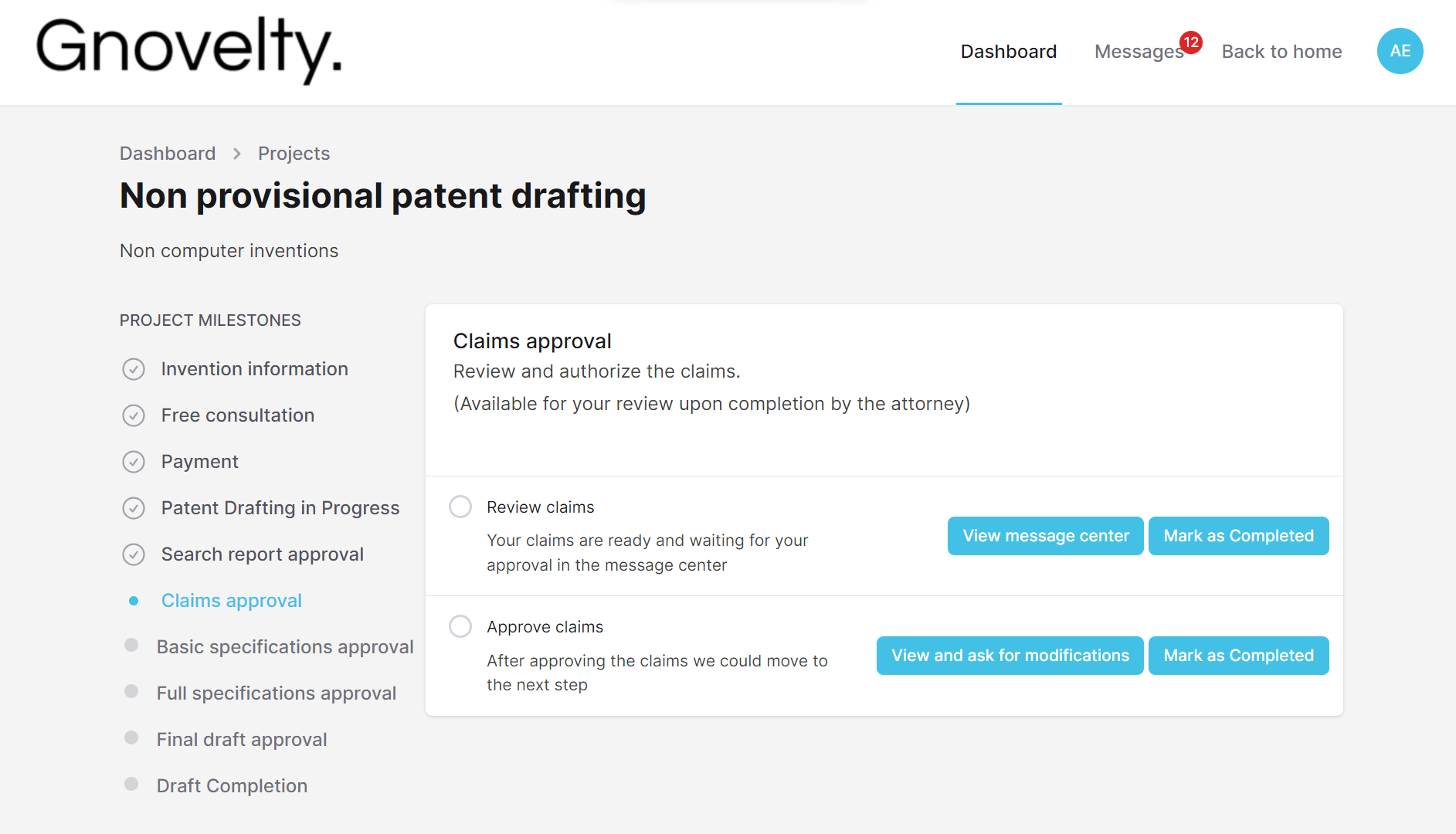
Task: Click Mark as Completed for Review claims
Action: pyautogui.click(x=1238, y=535)
